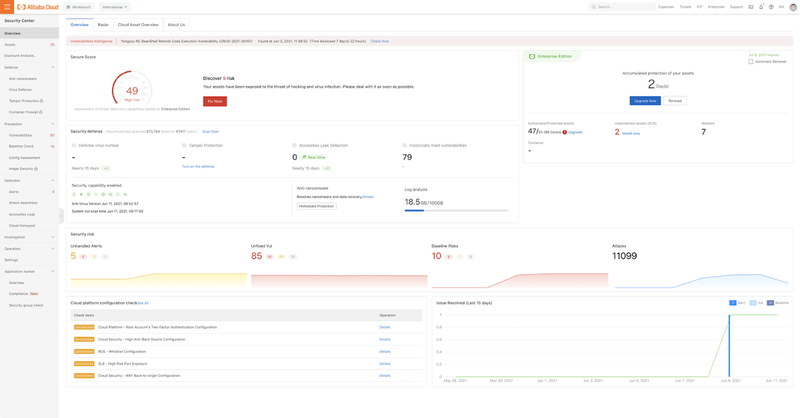The image size is (800, 418).
Task: Open the user avatar menu
Action: (x=793, y=7)
